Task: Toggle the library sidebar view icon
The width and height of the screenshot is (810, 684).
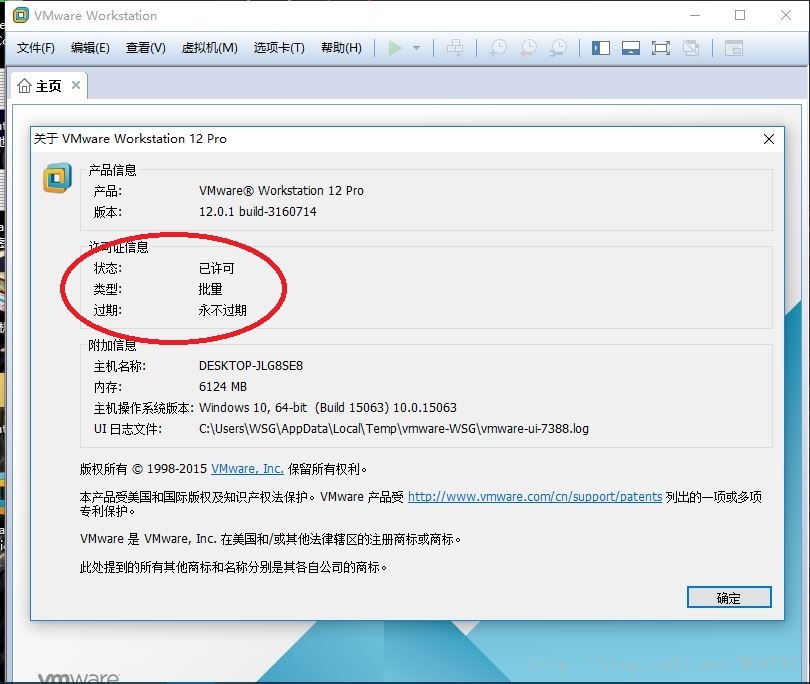Action: [x=601, y=48]
